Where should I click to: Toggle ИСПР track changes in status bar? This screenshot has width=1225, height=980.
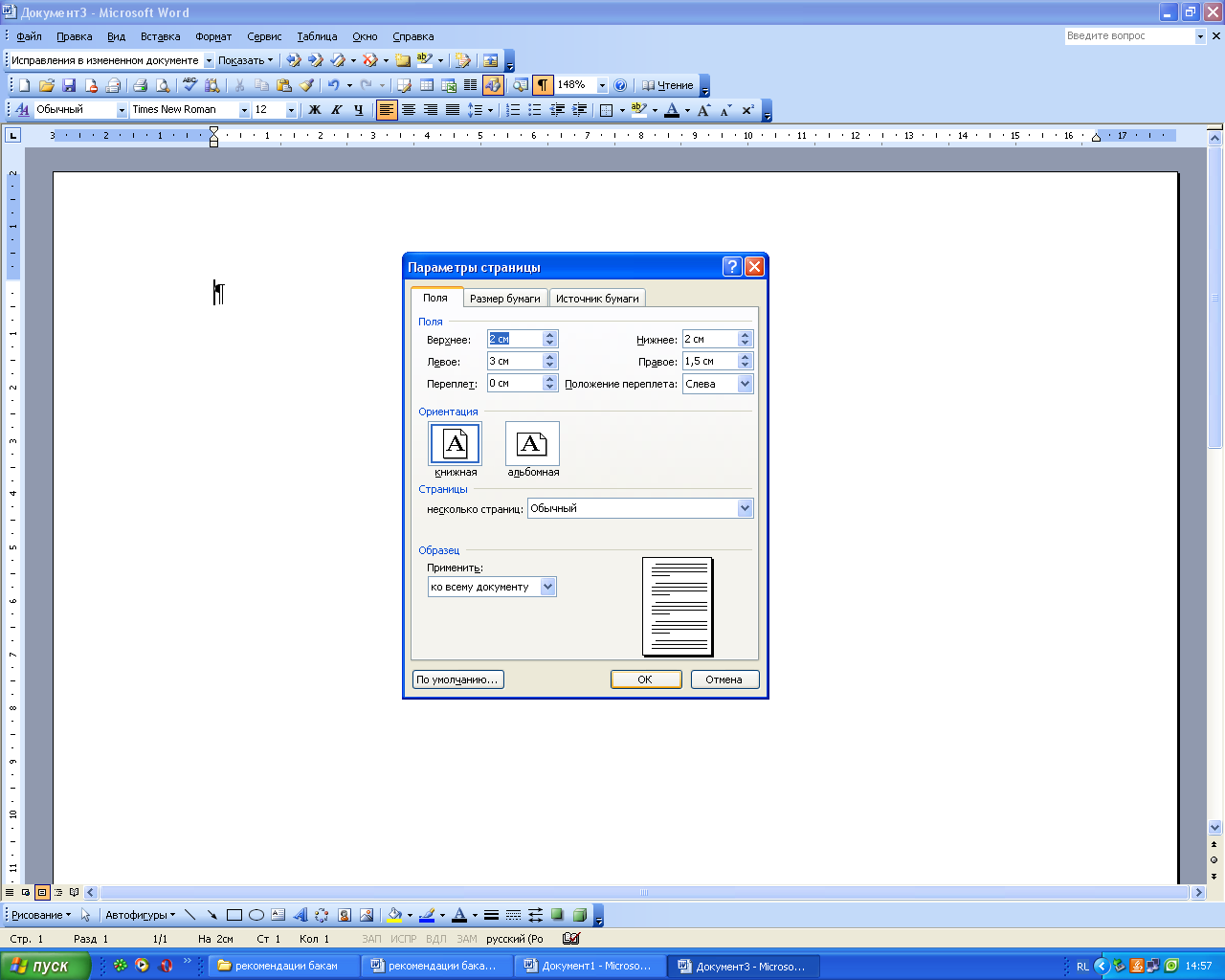[404, 939]
